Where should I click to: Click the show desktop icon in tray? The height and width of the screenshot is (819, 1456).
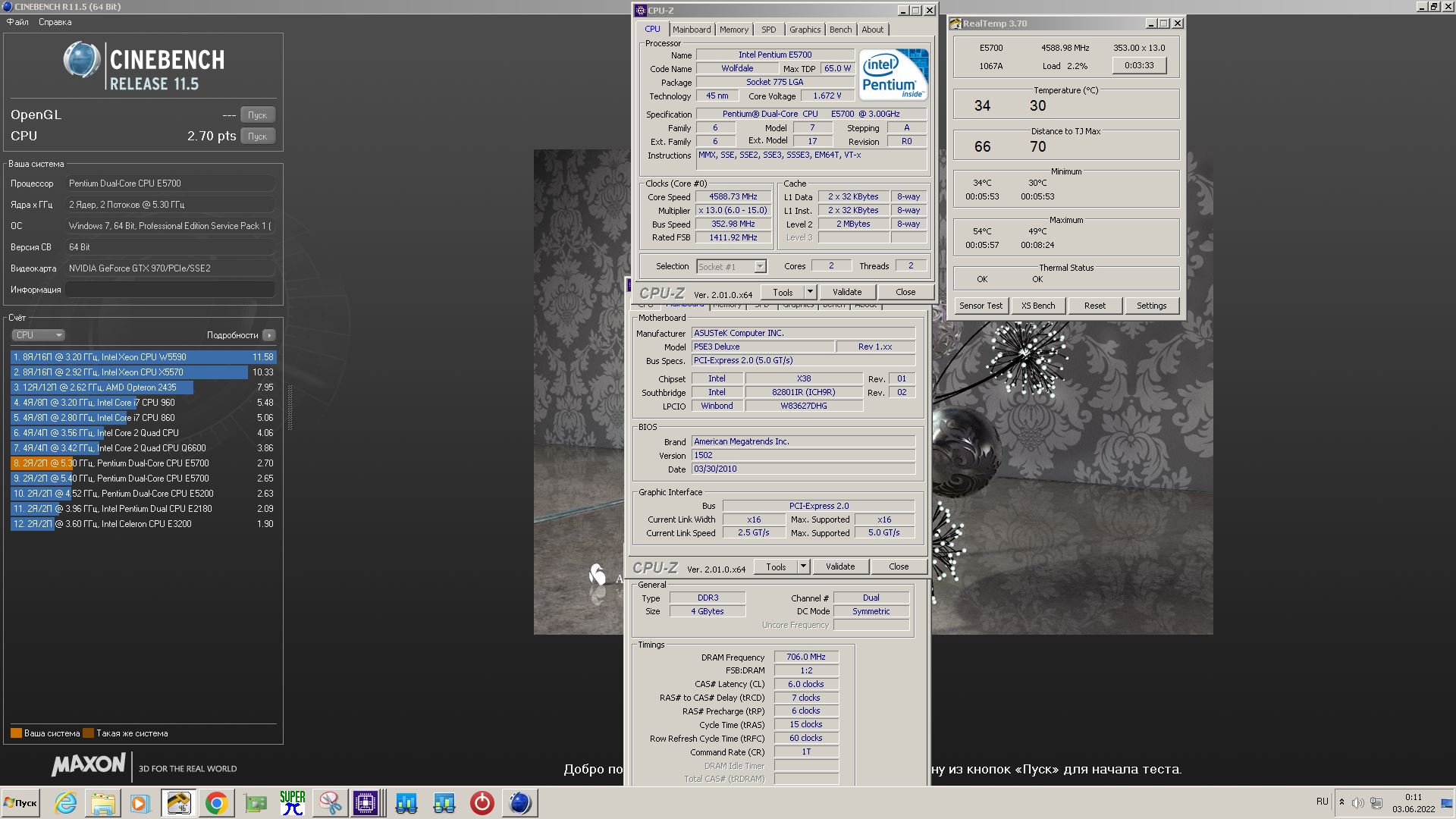pos(1447,803)
